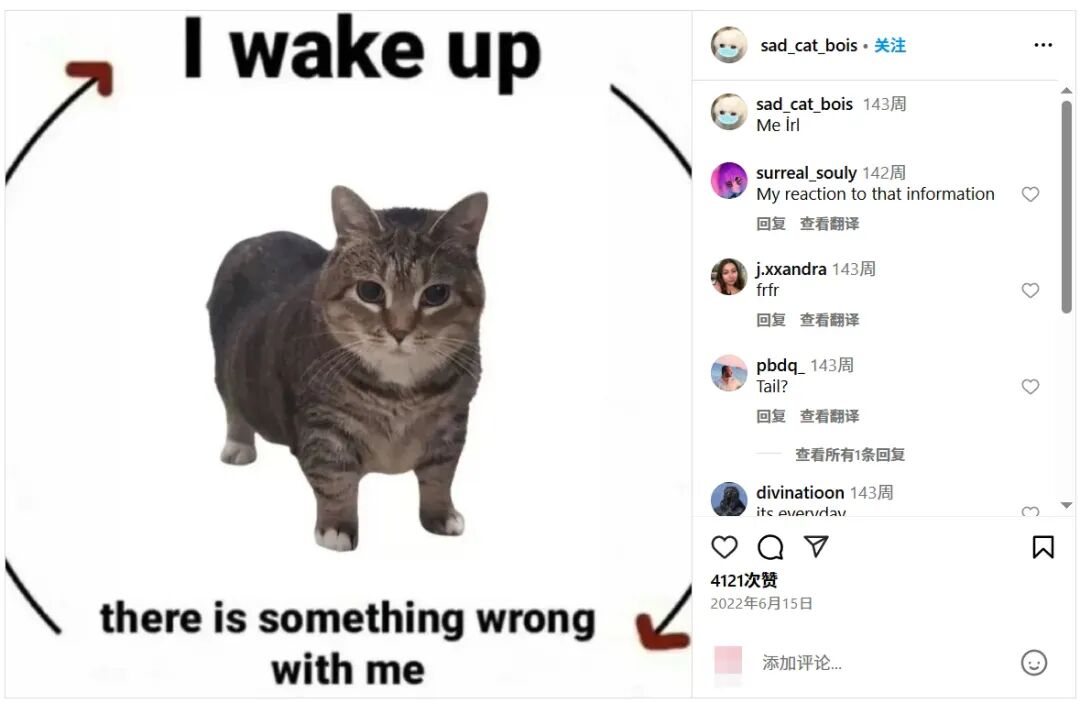This screenshot has height=703, width=1080.
Task: Expand 查看所有1条回复 under pbdq_ comment
Action: click(850, 454)
